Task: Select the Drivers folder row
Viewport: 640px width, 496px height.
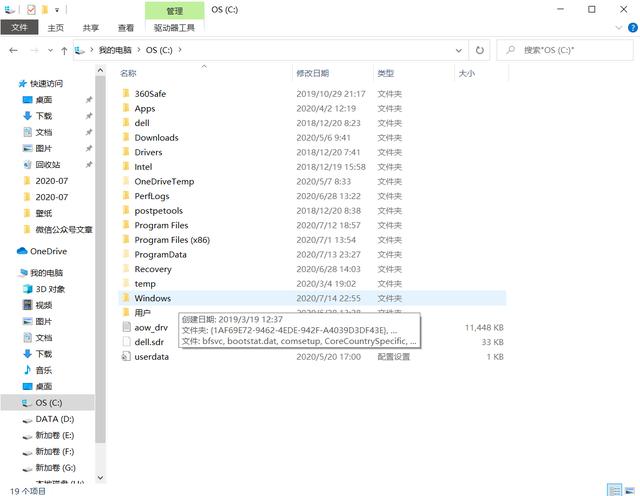Action: 312,152
